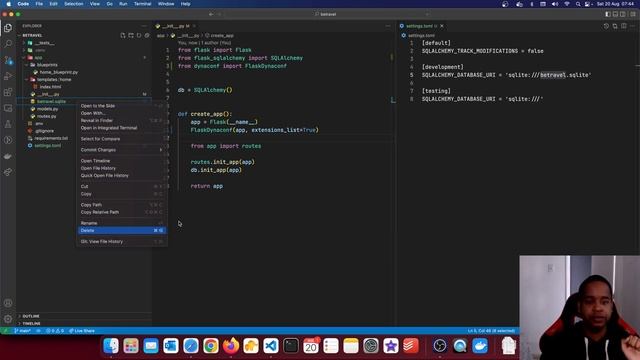Click New Folder icon in Explorer header
This screenshot has width=640, height=360.
(x=131, y=36)
